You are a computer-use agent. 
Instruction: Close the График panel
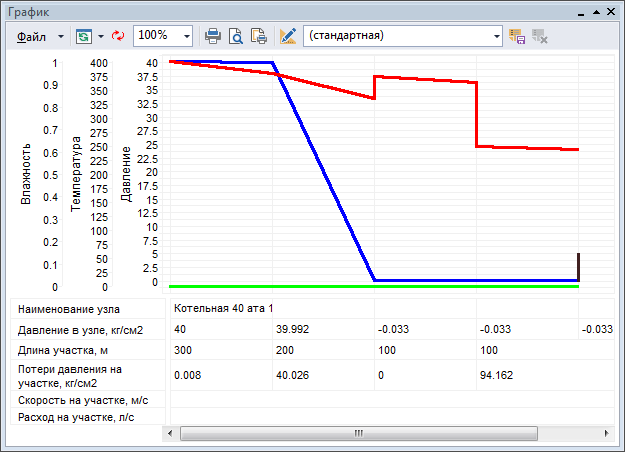coord(612,11)
